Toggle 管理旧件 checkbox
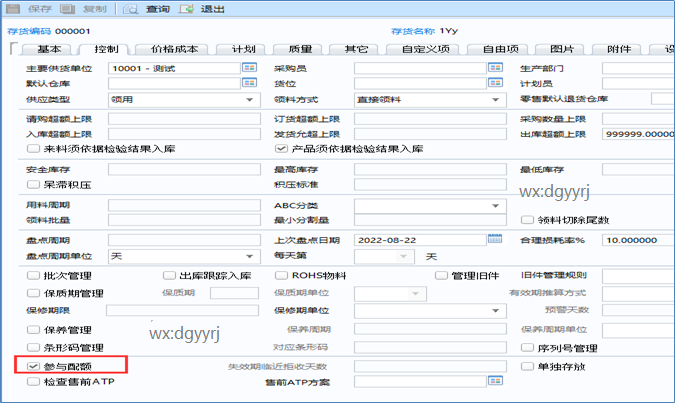 (441, 275)
